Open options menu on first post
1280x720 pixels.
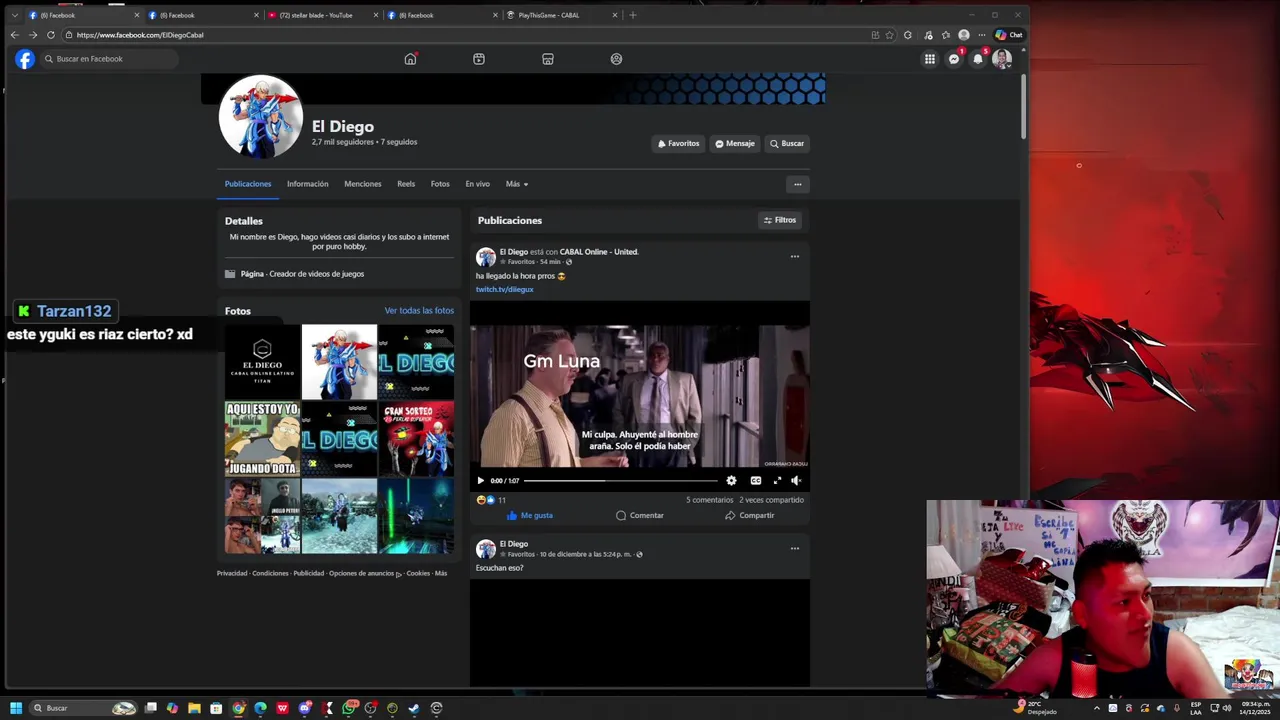795,257
